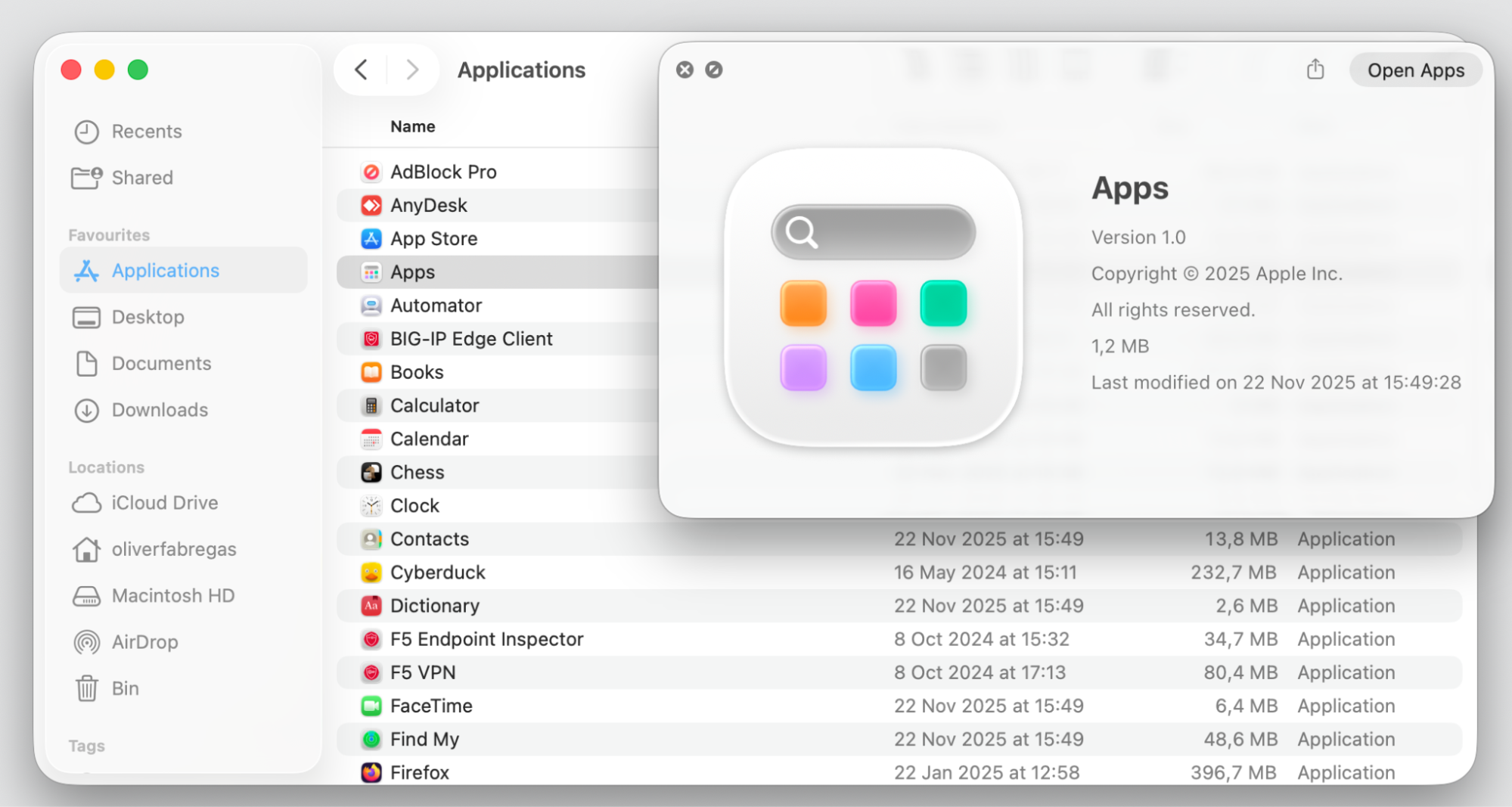This screenshot has height=807, width=1512.
Task: Click the Contacts size "13,8 MB"
Action: click(x=1240, y=539)
